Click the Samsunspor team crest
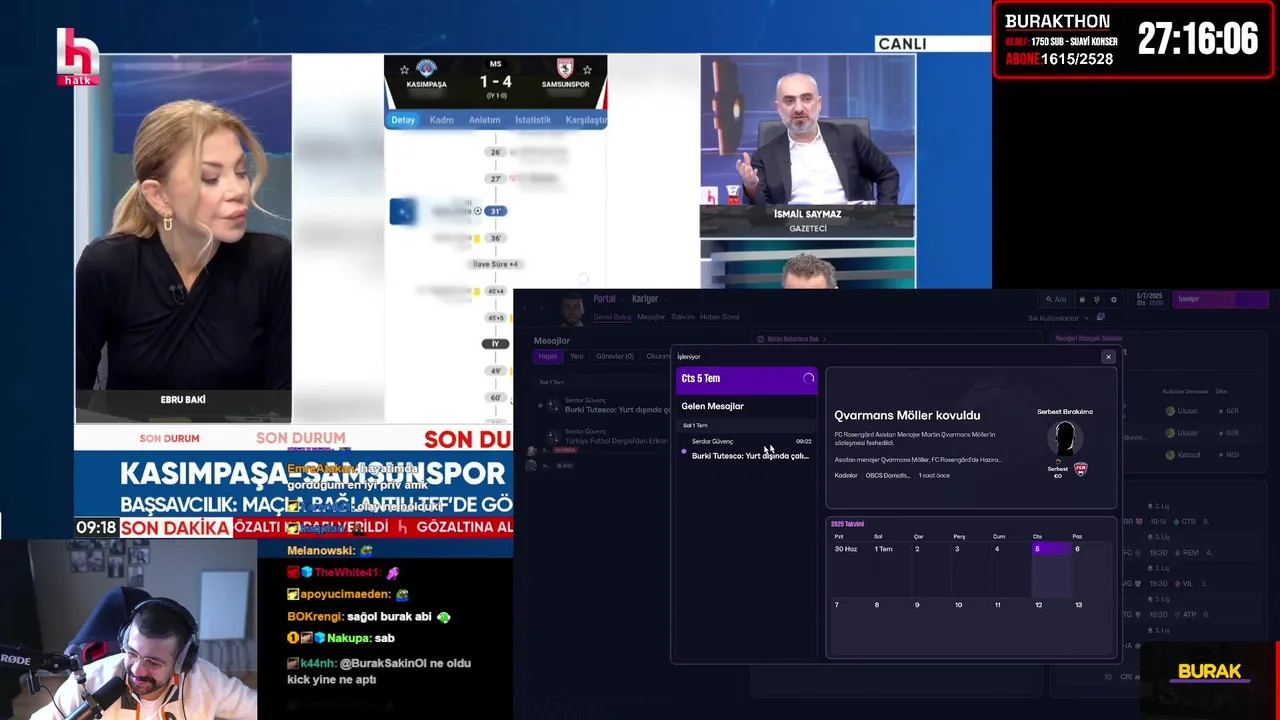The height and width of the screenshot is (720, 1280). point(565,69)
